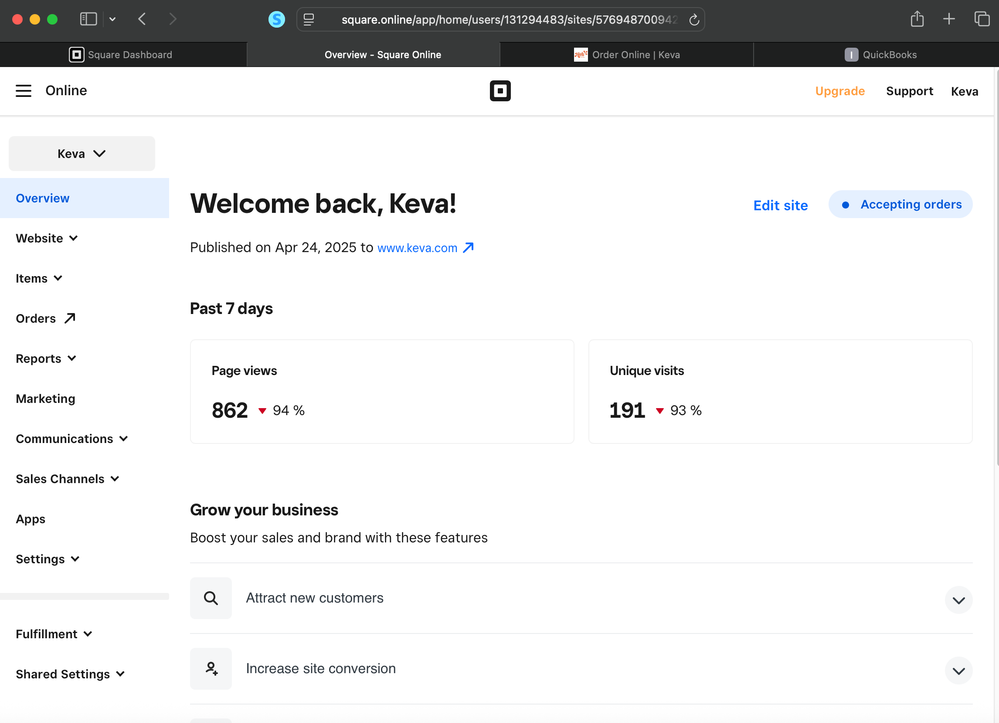Click the Upgrade link in header
This screenshot has height=723, width=999.
click(x=839, y=91)
